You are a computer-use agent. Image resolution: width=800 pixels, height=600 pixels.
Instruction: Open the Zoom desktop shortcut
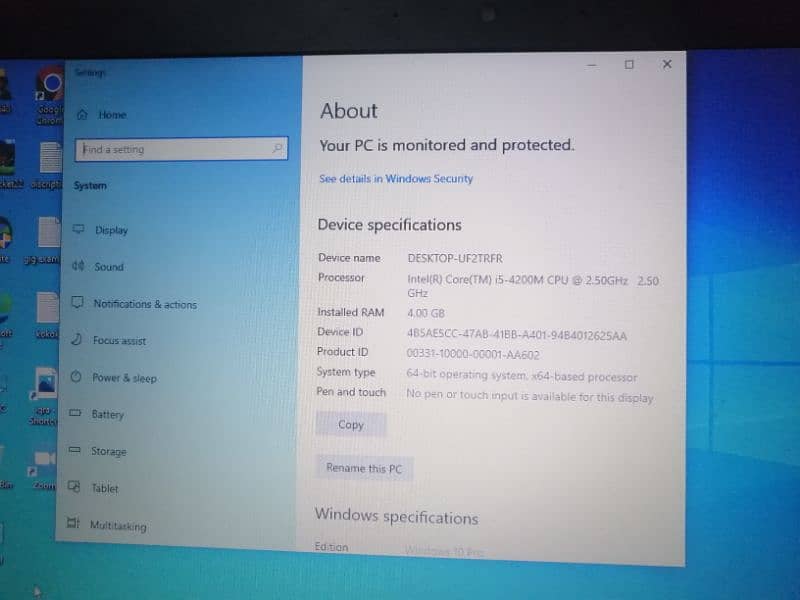tap(44, 470)
